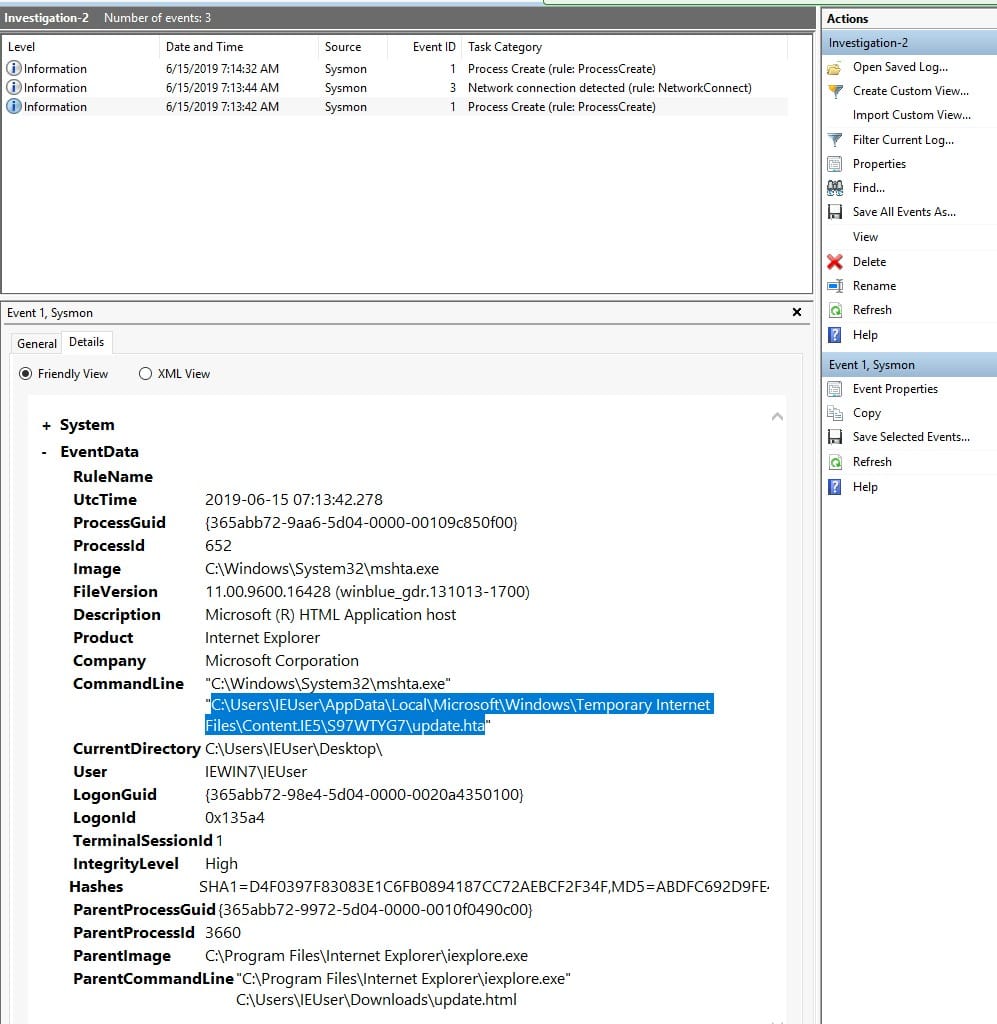
Task: Close the Event 1, Sysmon preview pane
Action: tap(797, 312)
